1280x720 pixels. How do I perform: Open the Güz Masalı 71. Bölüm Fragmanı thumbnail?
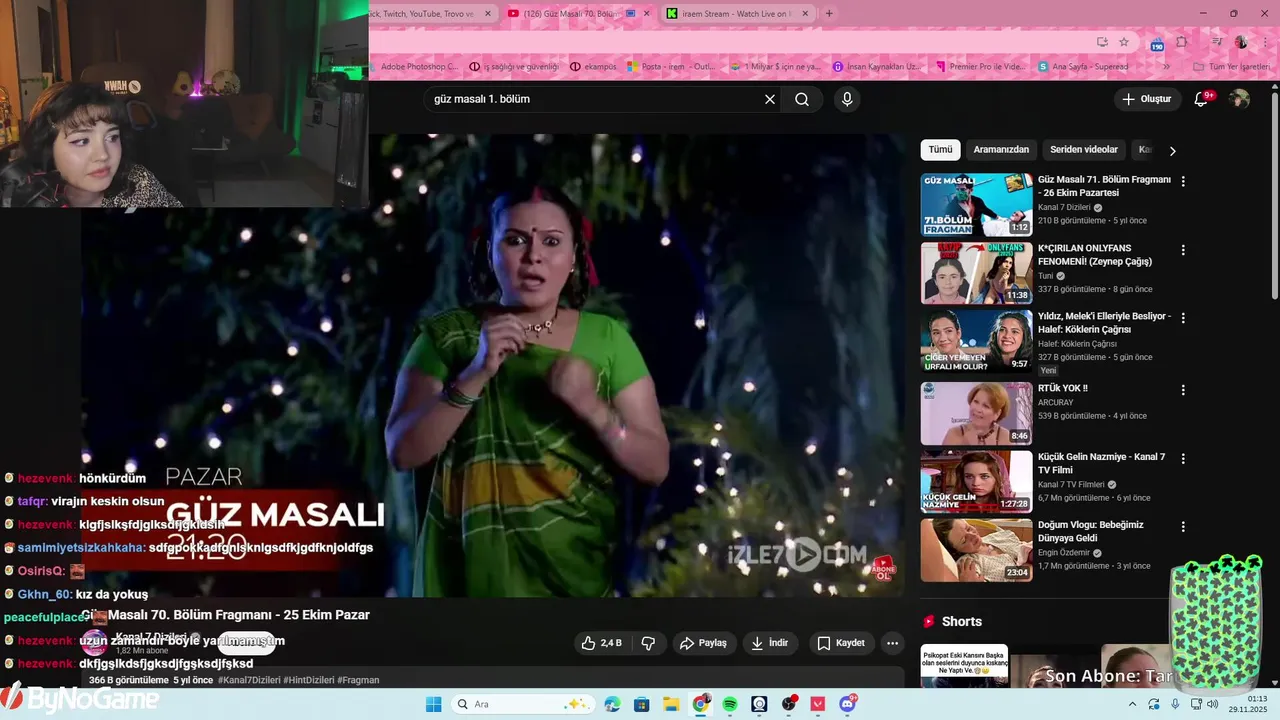[x=977, y=205]
